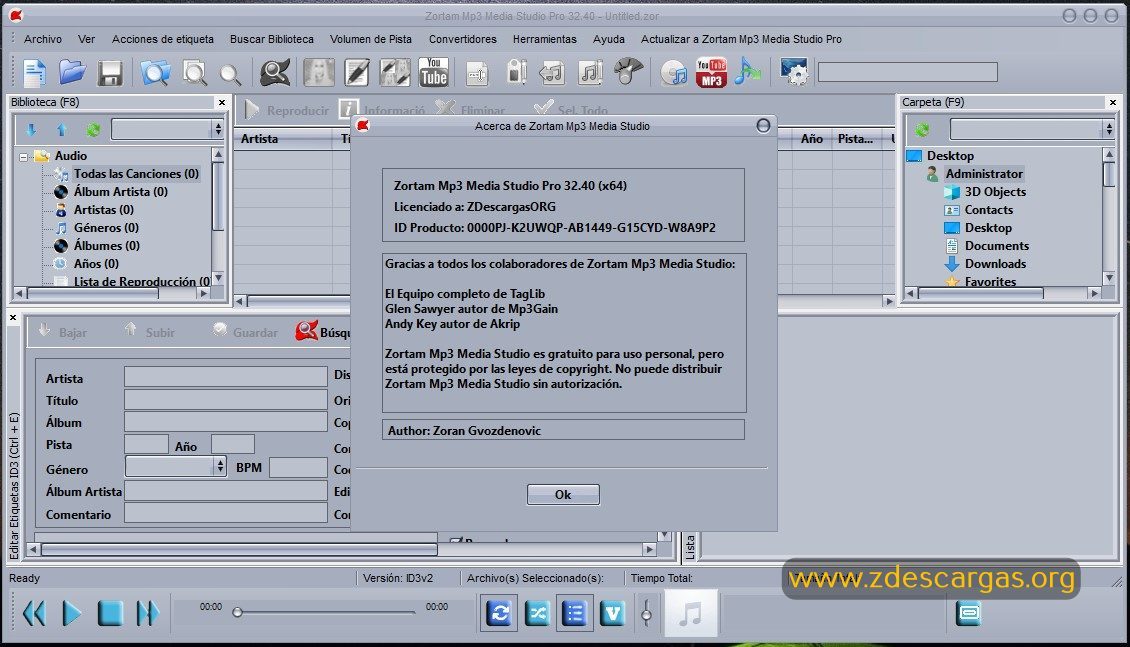1130x647 pixels.
Task: Click the dark bird search toolbar icon
Action: pyautogui.click(x=275, y=73)
